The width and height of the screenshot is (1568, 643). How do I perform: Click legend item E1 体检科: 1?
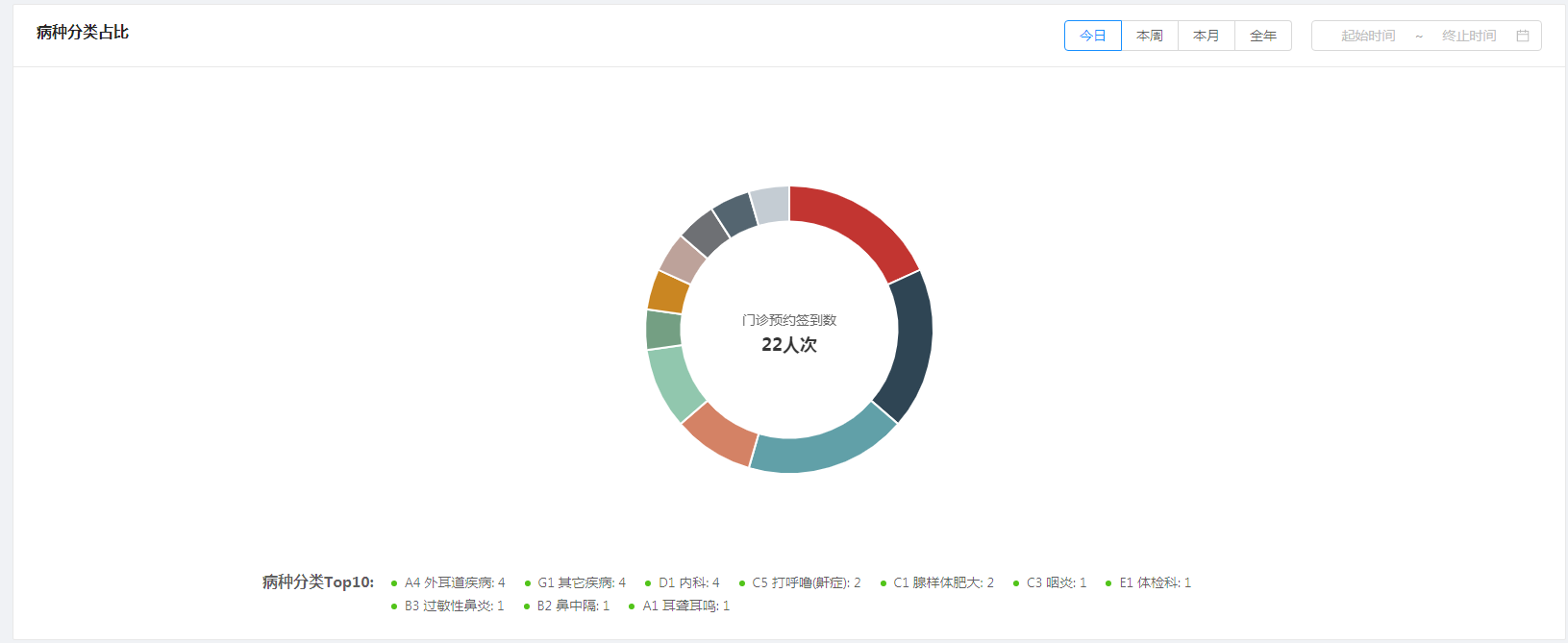point(1148,582)
